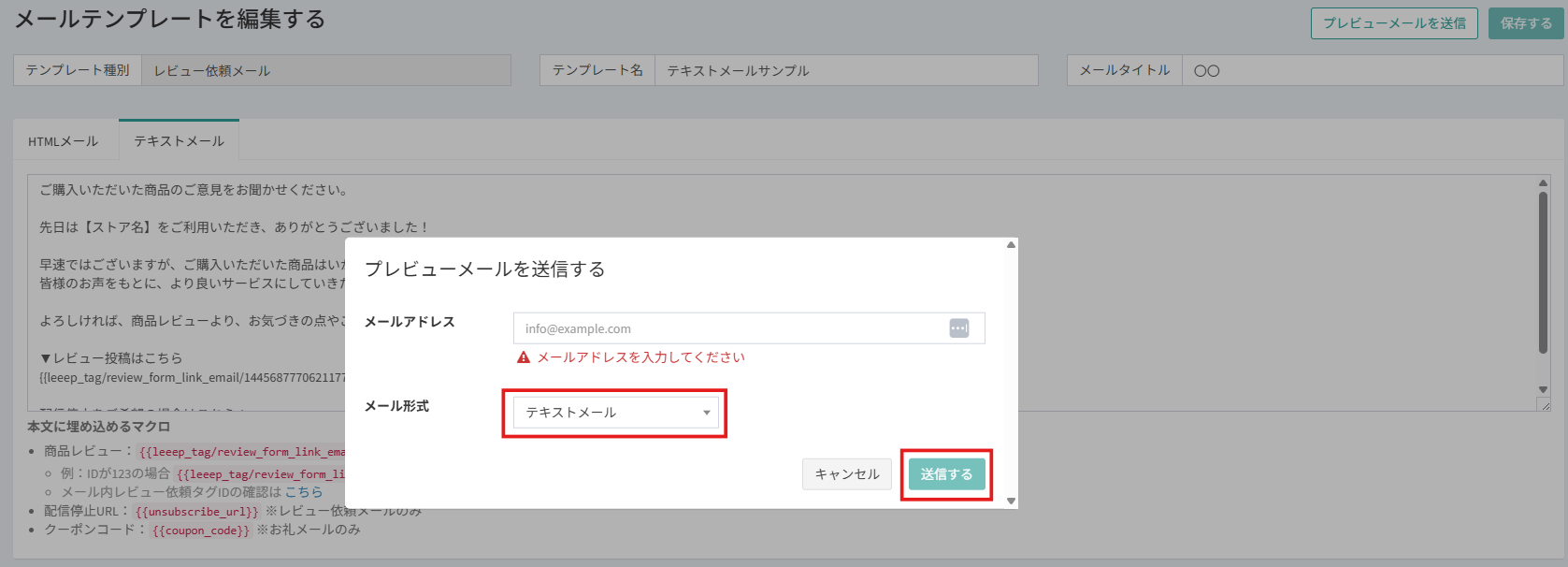Click the キャンセル button

click(x=846, y=474)
